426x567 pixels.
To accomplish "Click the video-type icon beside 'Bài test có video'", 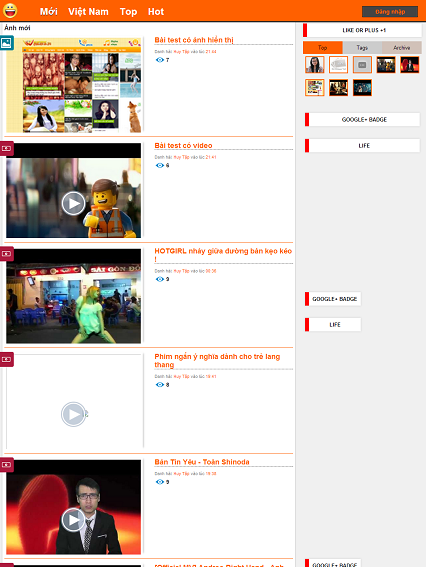I will (7, 148).
